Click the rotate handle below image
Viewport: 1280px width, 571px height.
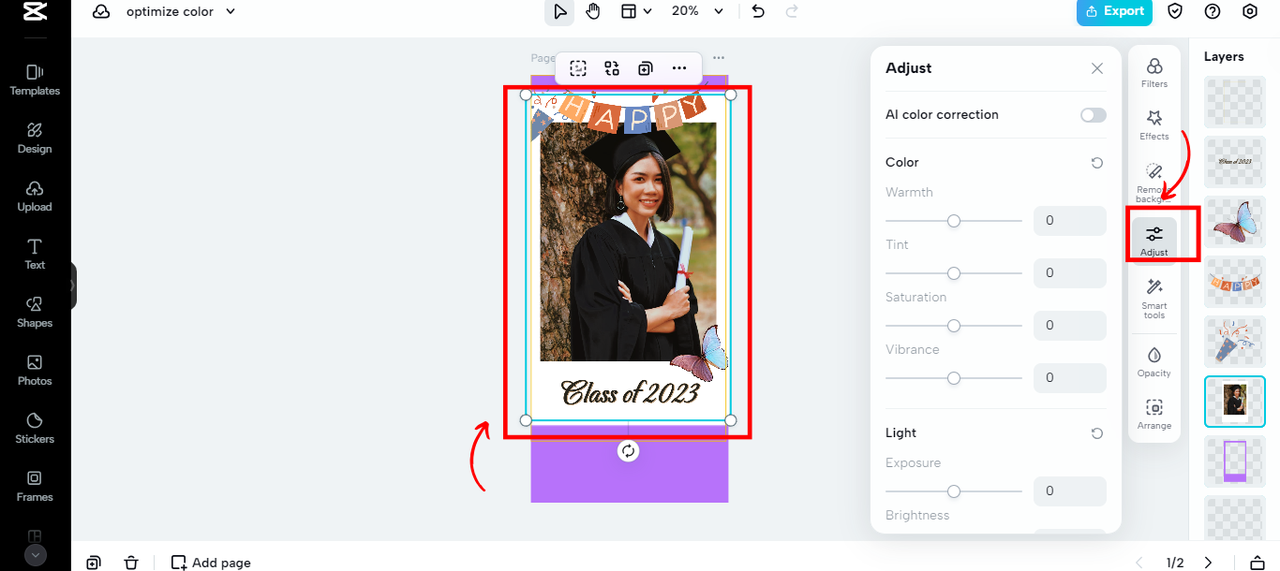tap(628, 451)
